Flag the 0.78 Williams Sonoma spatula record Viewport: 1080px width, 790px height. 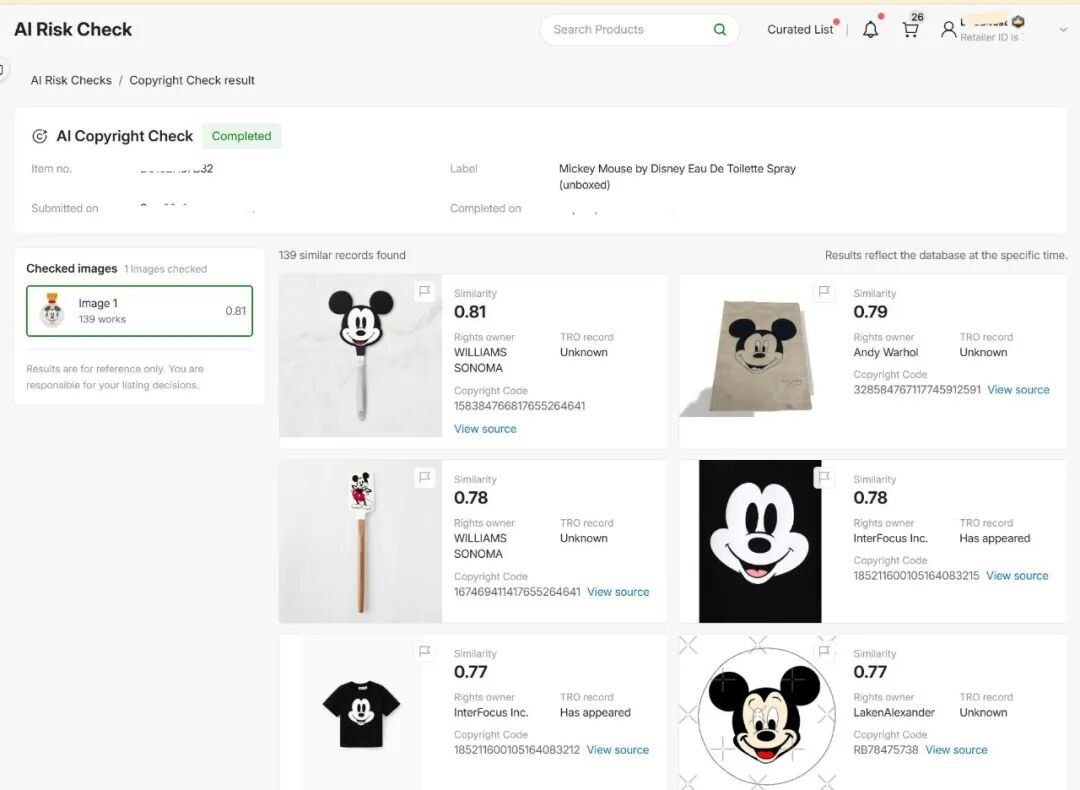(x=425, y=477)
